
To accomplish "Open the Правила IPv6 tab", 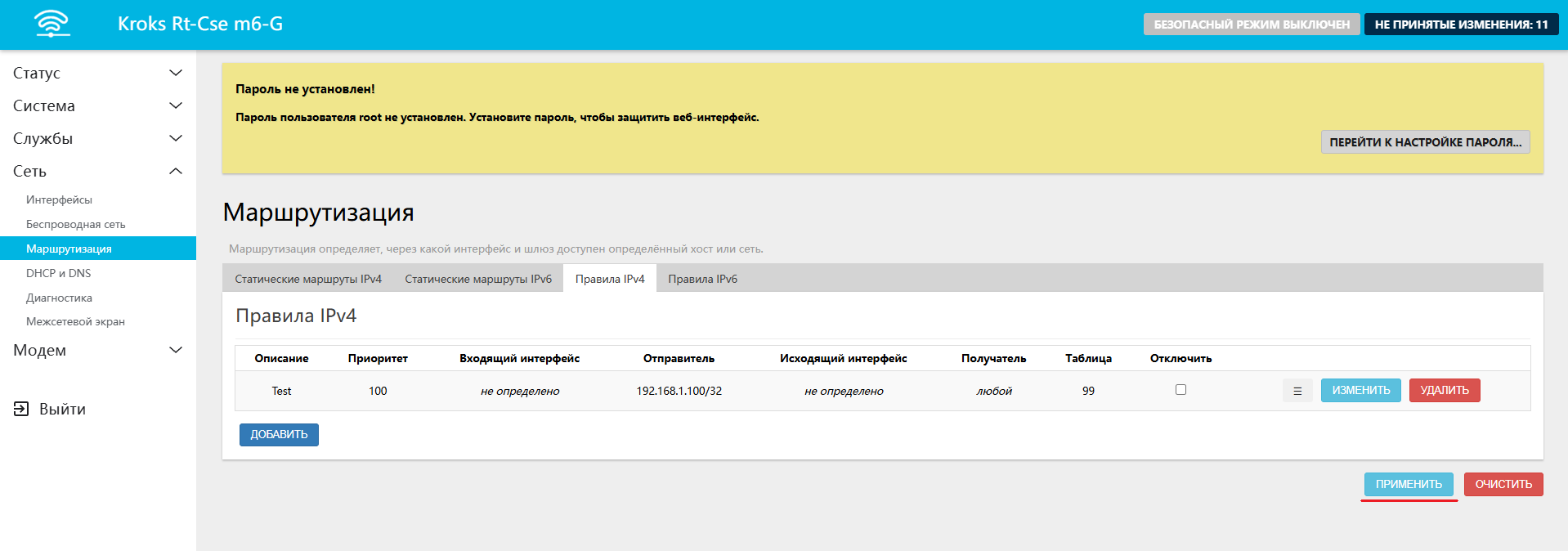I will coord(702,279).
